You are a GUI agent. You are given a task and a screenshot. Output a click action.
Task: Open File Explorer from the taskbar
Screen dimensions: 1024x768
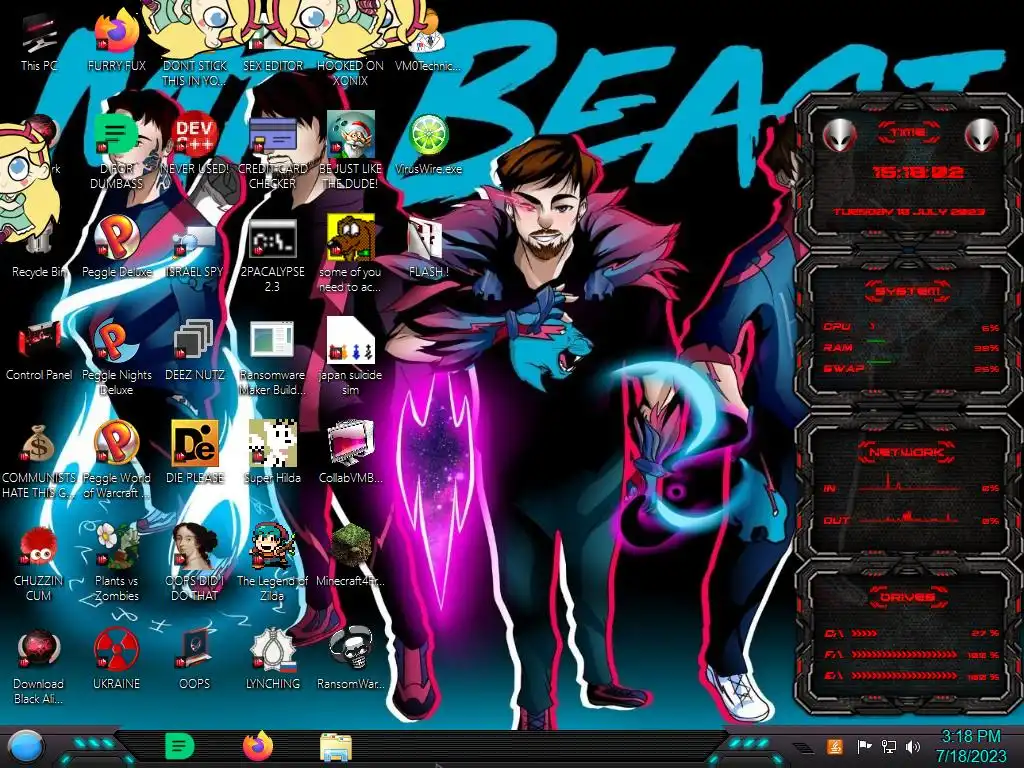[336, 747]
